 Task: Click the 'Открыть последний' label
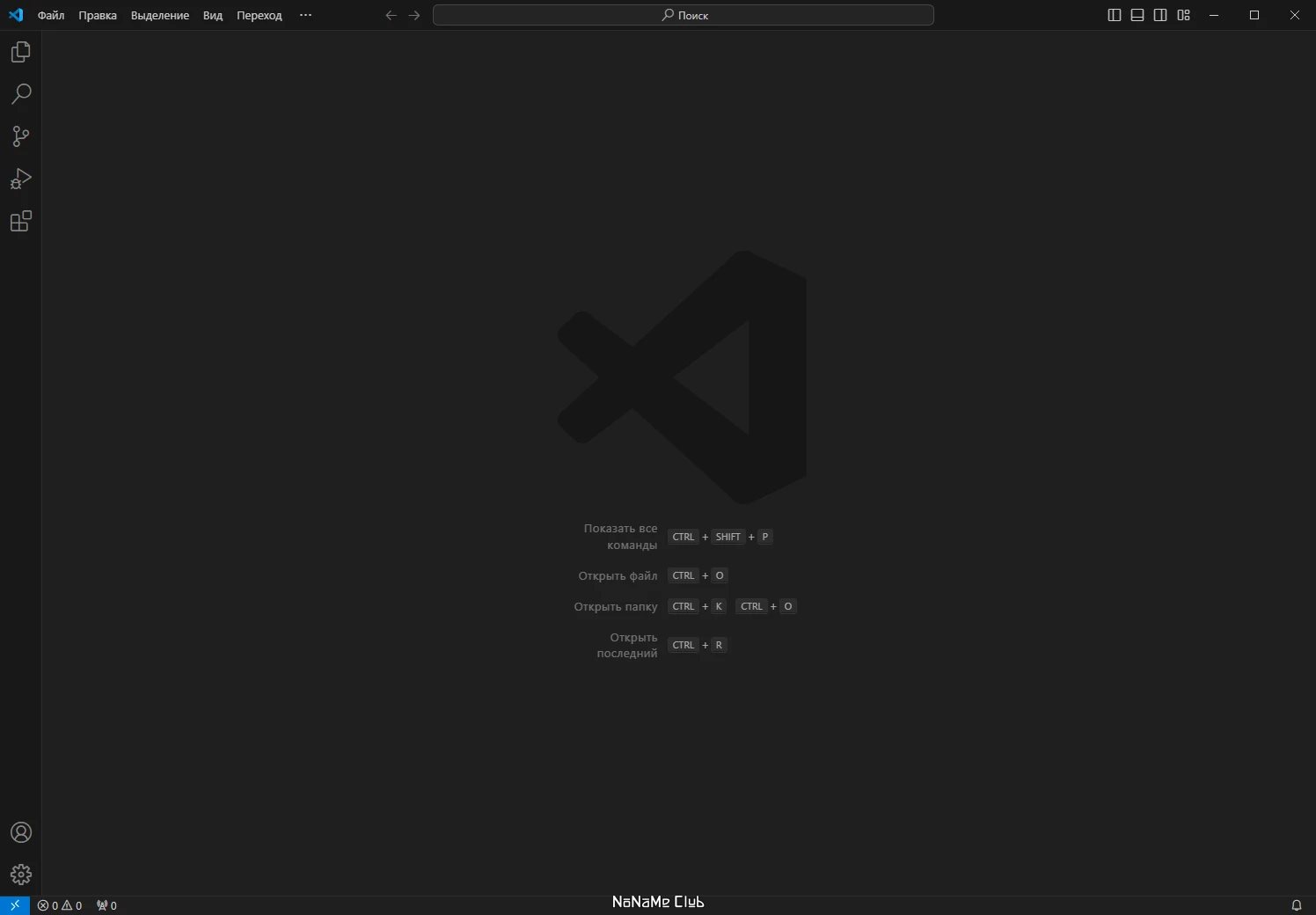tap(626, 645)
